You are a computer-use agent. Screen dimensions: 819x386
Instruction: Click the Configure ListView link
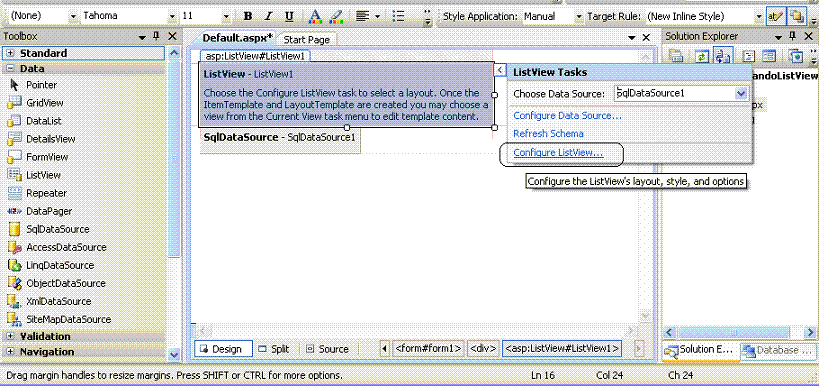[558, 153]
